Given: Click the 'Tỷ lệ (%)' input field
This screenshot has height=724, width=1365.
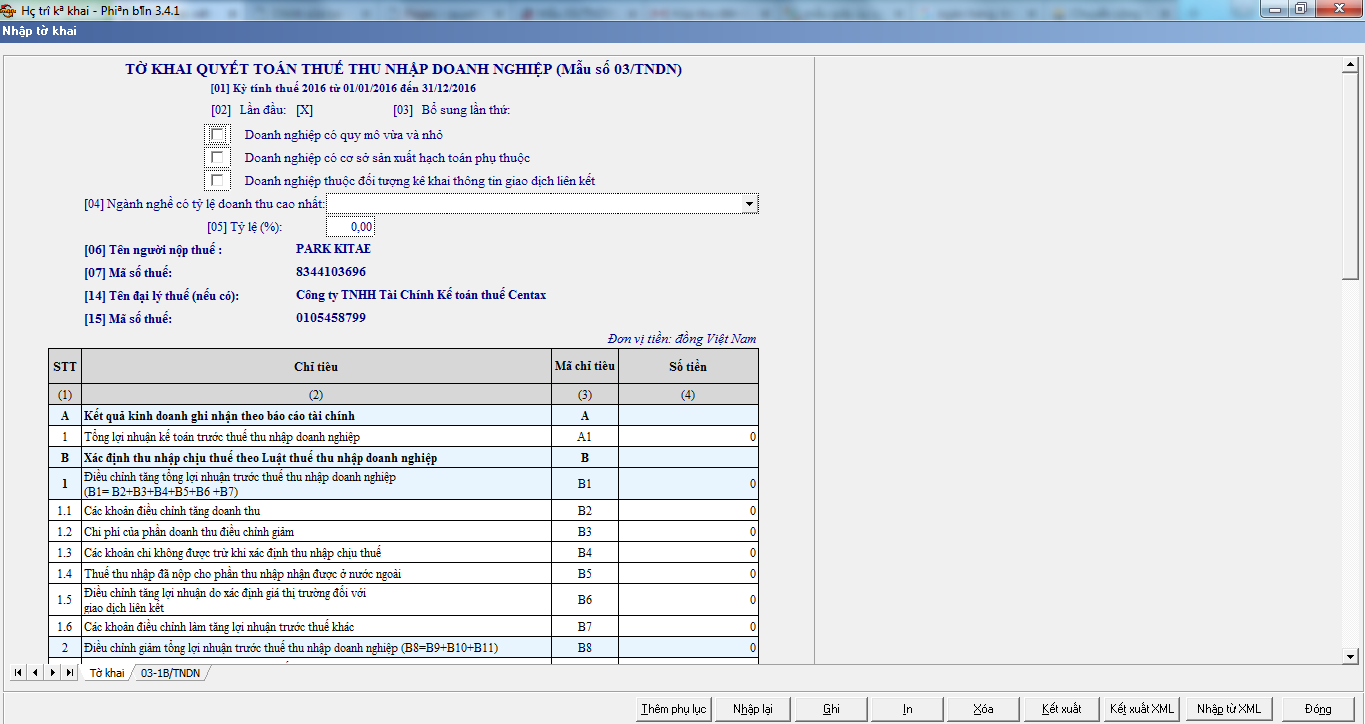Looking at the screenshot, I should click(350, 227).
